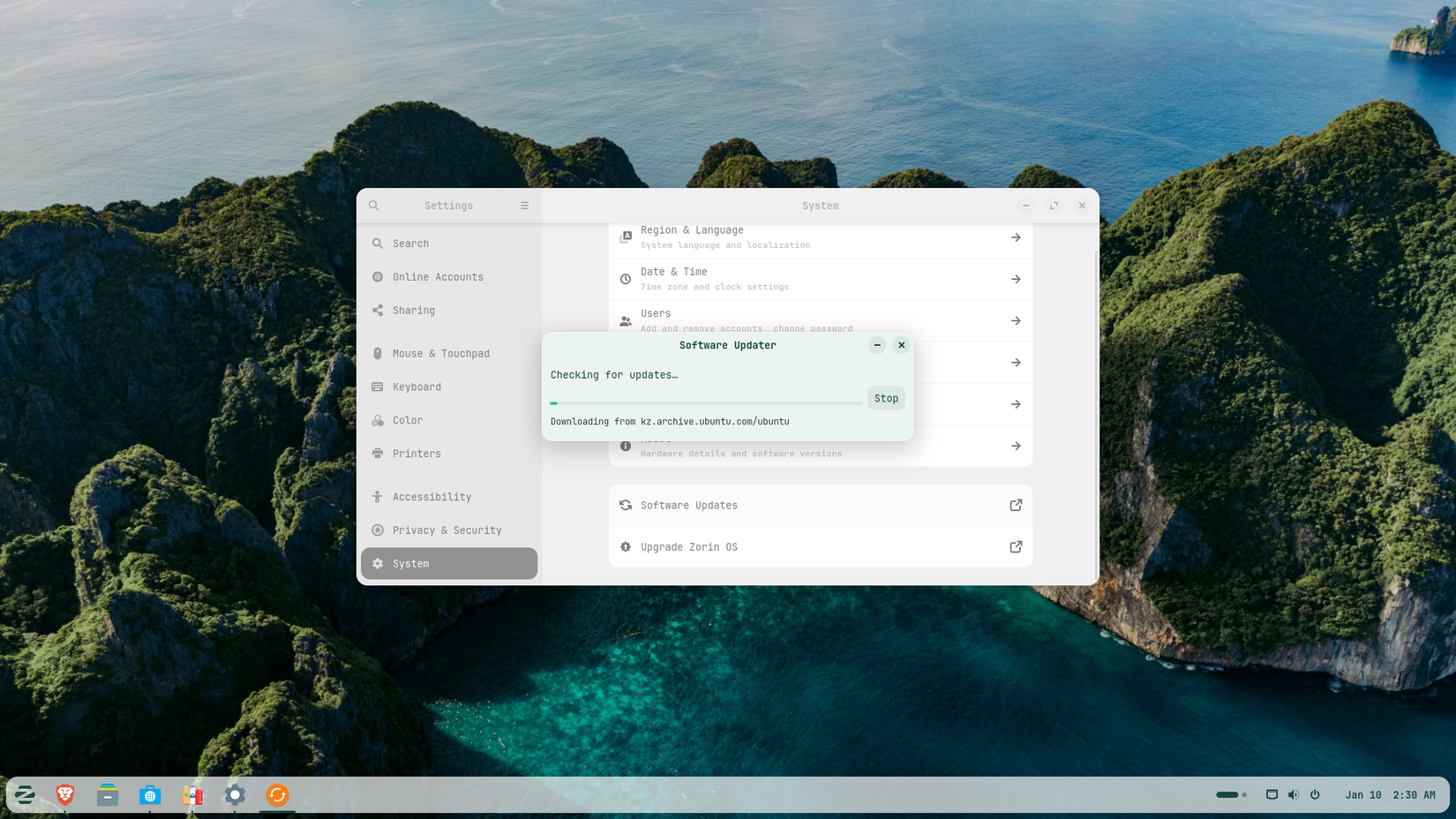Image resolution: width=1456 pixels, height=819 pixels.
Task: Open Printers settings
Action: tap(415, 453)
